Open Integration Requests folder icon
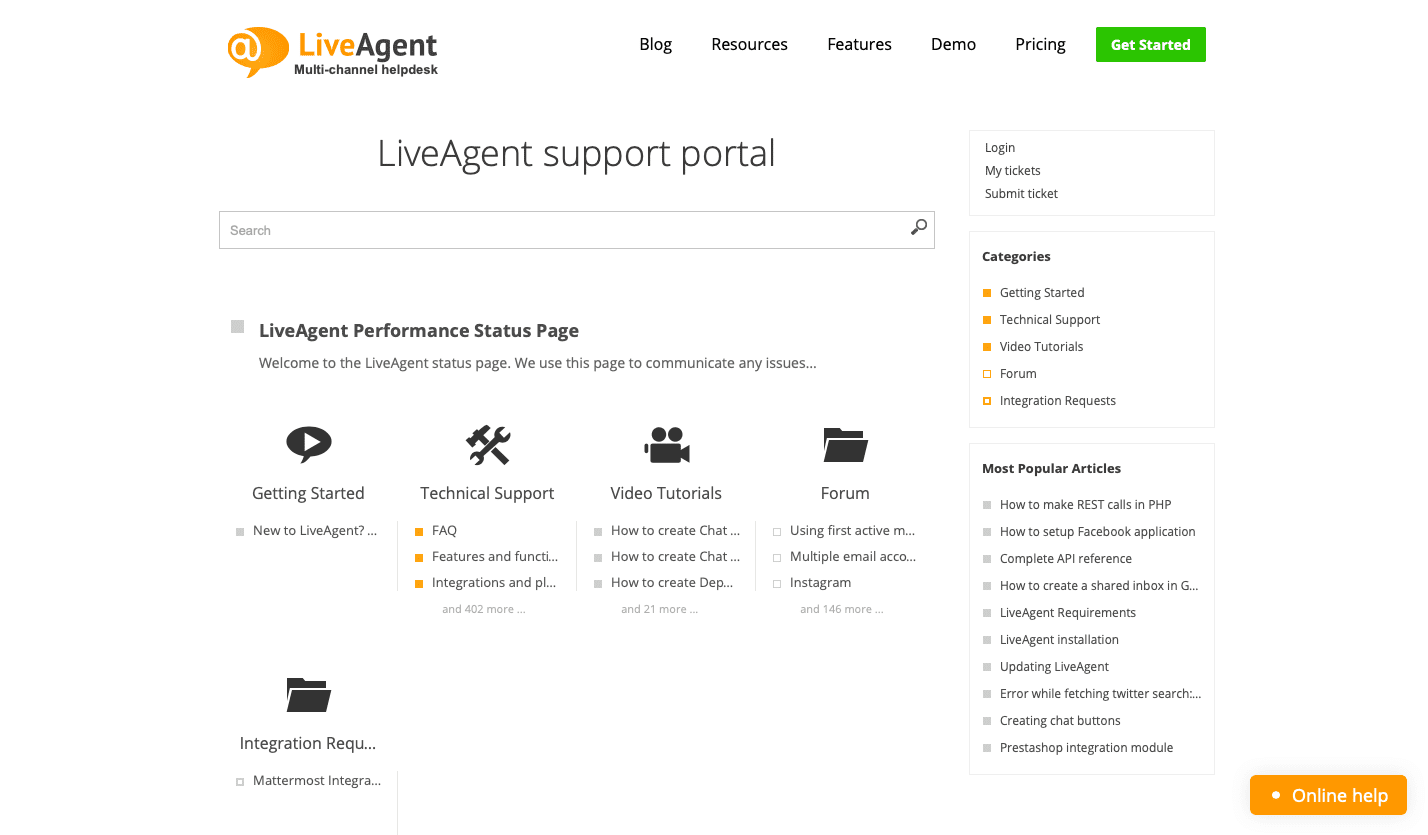Screen dimensions: 1428x835 click(308, 694)
